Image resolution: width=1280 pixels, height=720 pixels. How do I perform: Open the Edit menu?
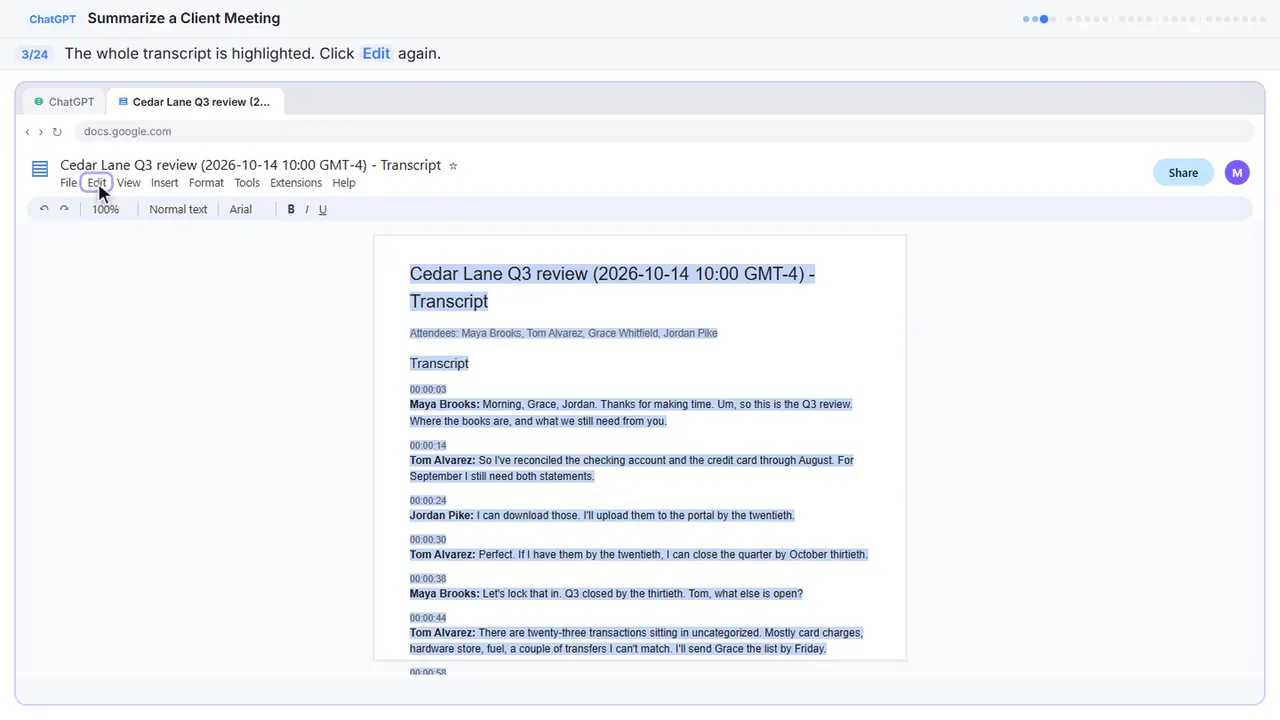pyautogui.click(x=96, y=183)
